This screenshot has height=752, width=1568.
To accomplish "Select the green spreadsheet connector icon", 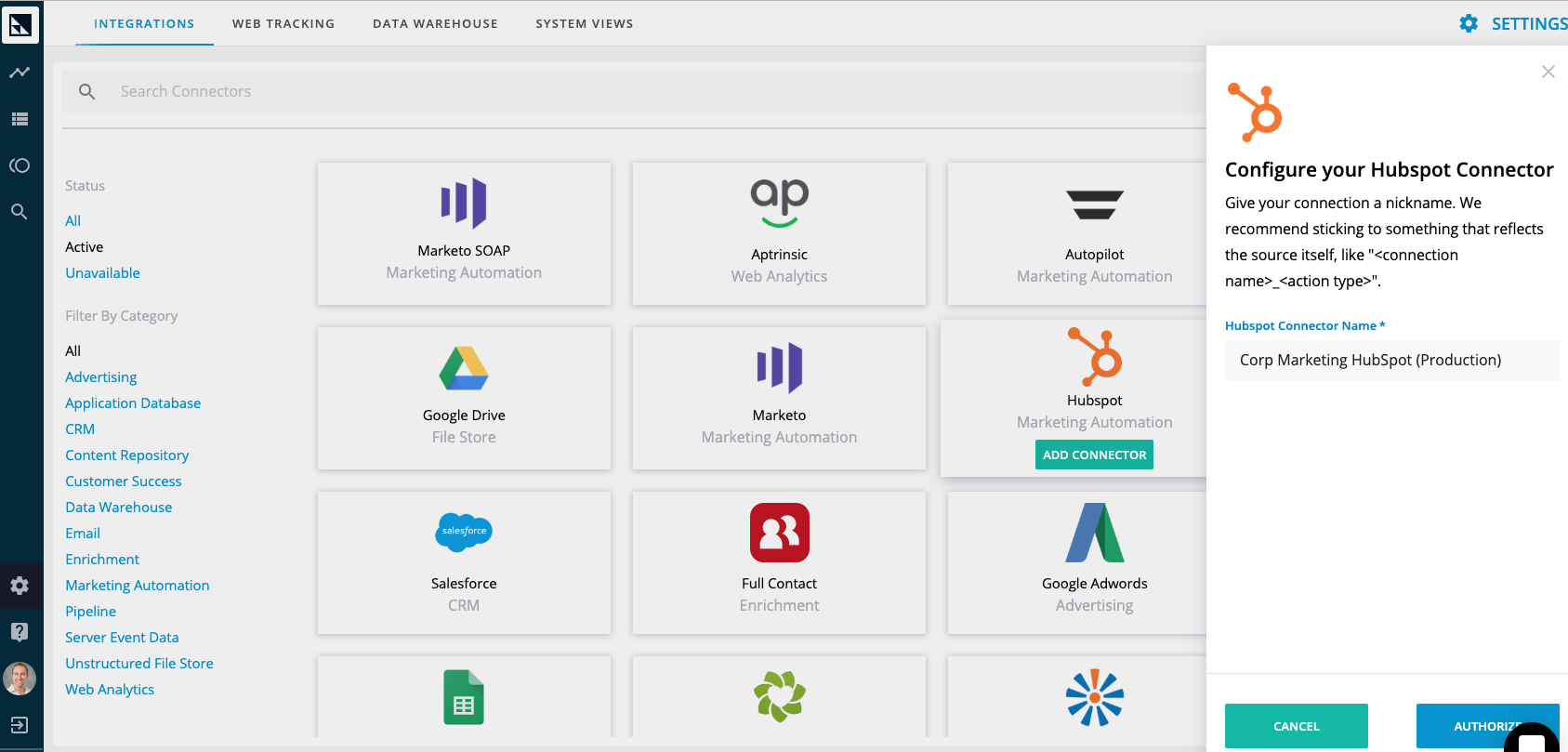I will (x=464, y=697).
